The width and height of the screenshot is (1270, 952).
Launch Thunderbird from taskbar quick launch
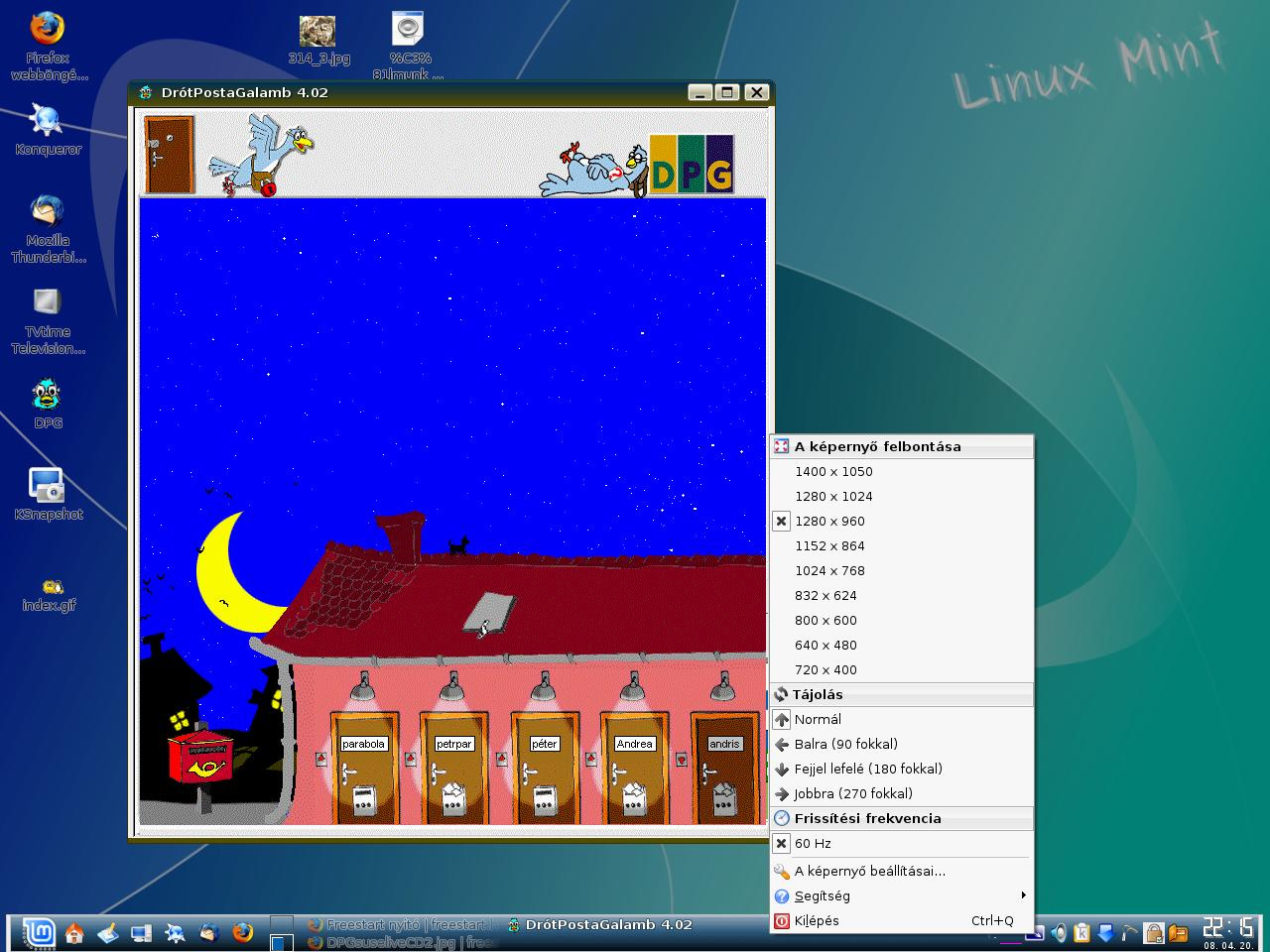(209, 933)
